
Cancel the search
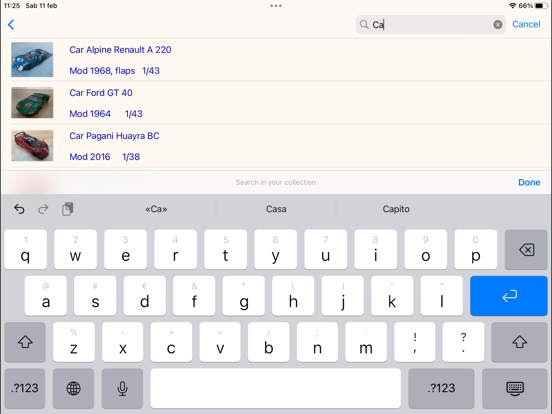pos(526,24)
